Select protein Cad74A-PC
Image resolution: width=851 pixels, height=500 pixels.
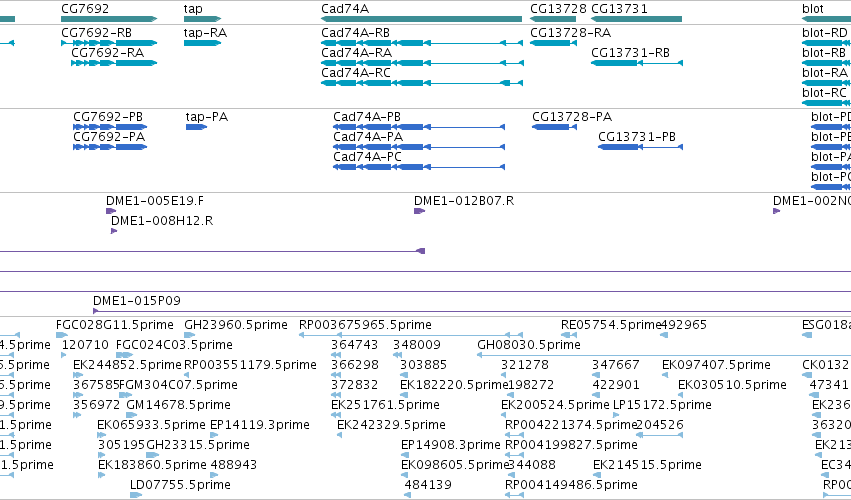click(x=419, y=167)
